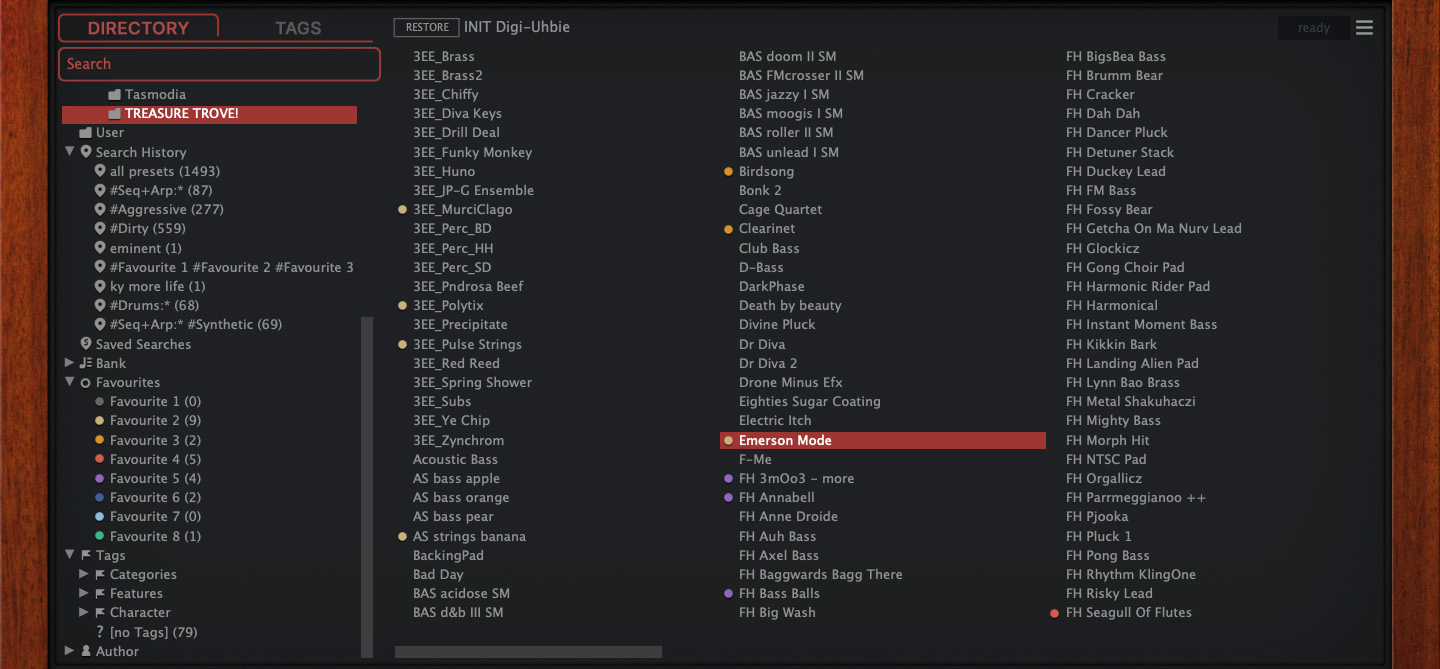The height and width of the screenshot is (669, 1440).
Task: Click the horizontal scrollbar under preset list
Action: pos(528,652)
